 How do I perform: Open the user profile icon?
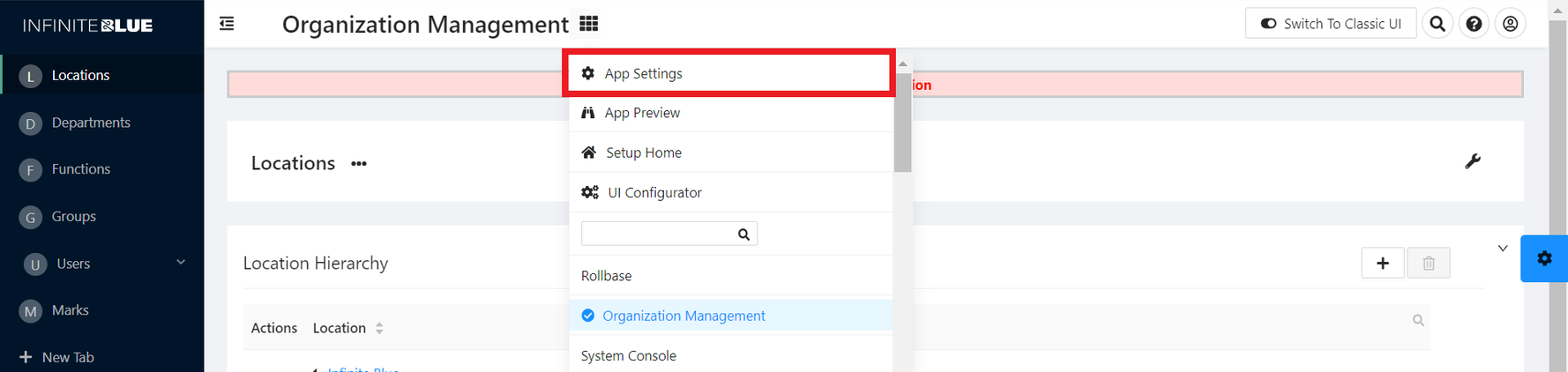click(x=1511, y=24)
